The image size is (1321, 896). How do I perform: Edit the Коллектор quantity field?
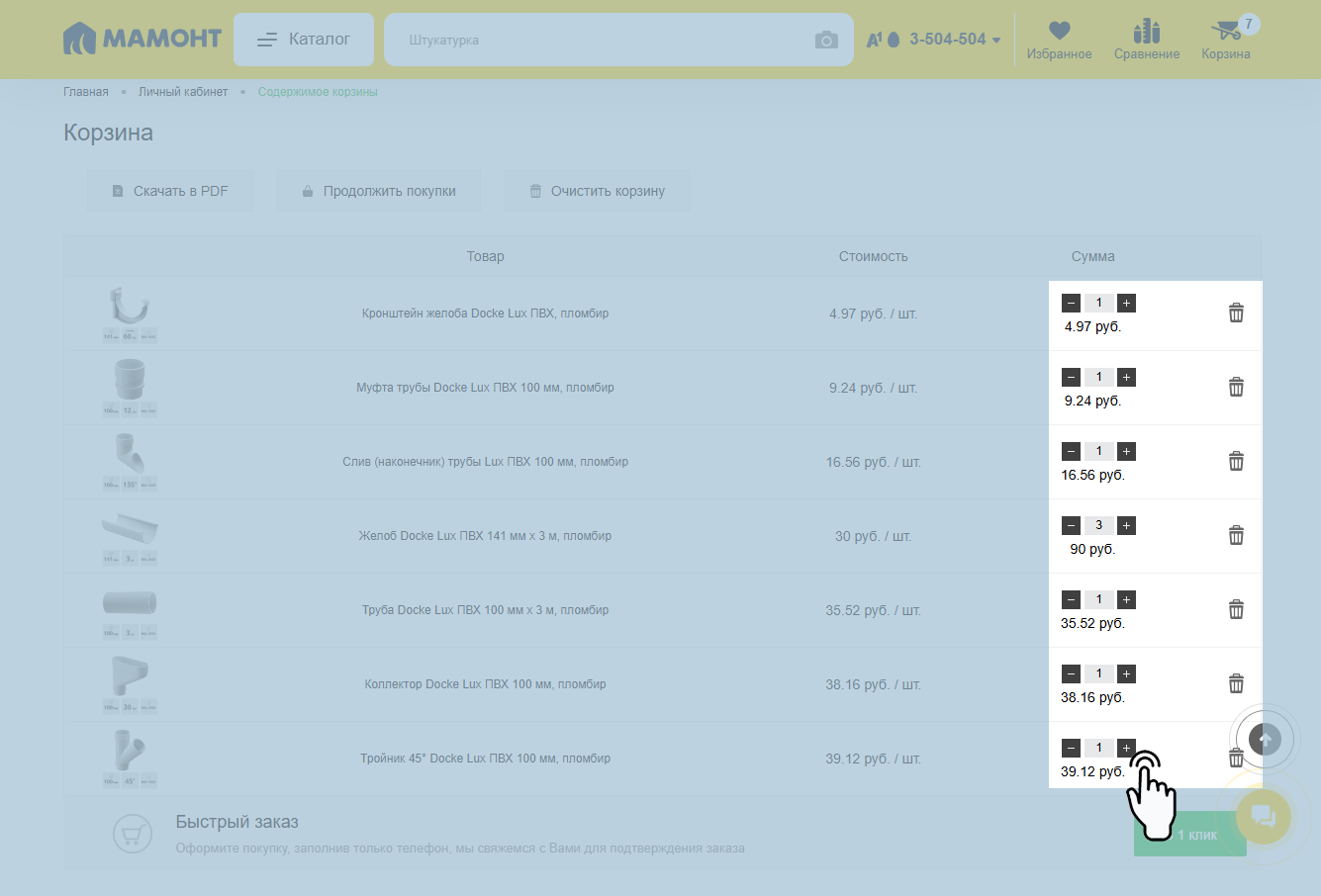[x=1098, y=674]
